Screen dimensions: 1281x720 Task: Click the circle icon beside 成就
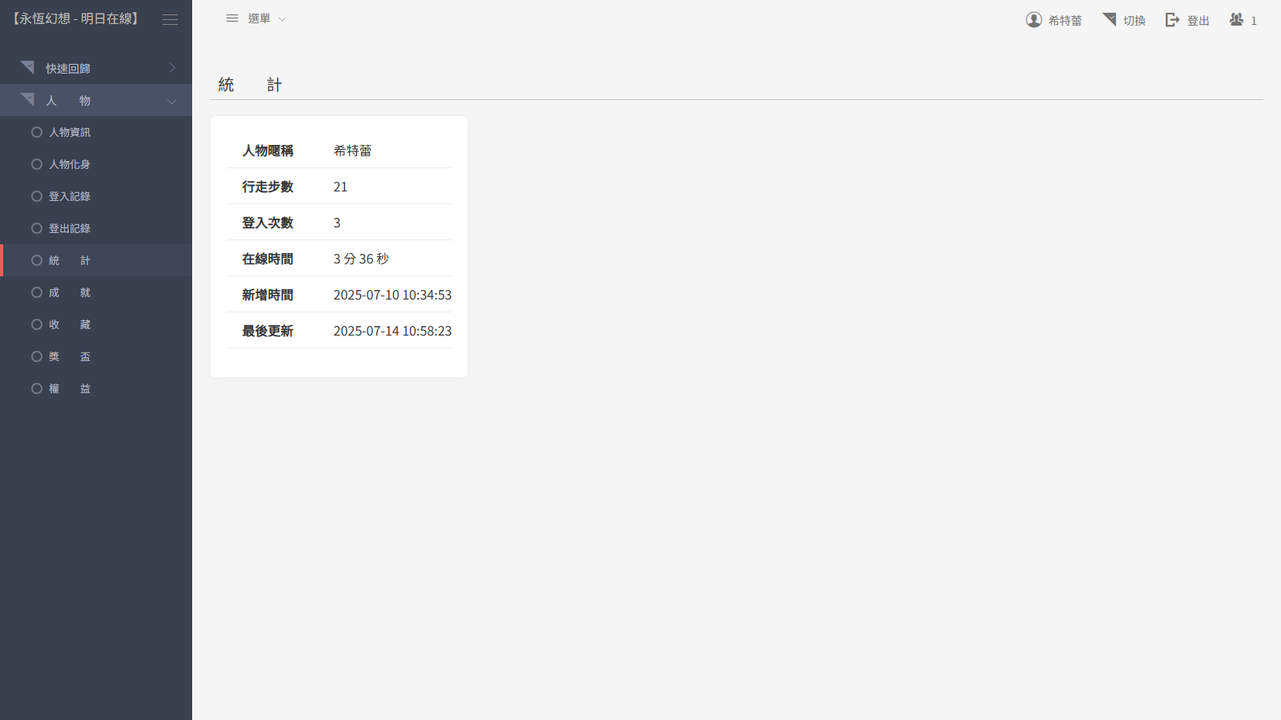point(37,292)
